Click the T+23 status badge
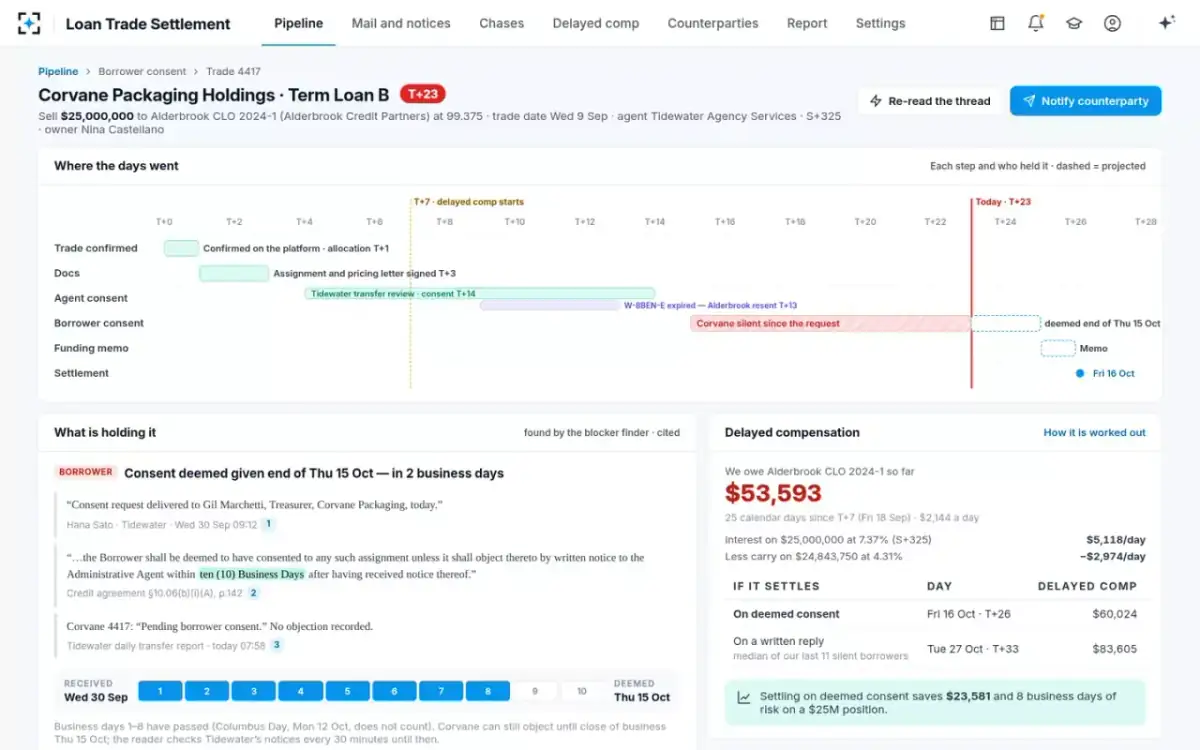The width and height of the screenshot is (1200, 750). [x=422, y=94]
